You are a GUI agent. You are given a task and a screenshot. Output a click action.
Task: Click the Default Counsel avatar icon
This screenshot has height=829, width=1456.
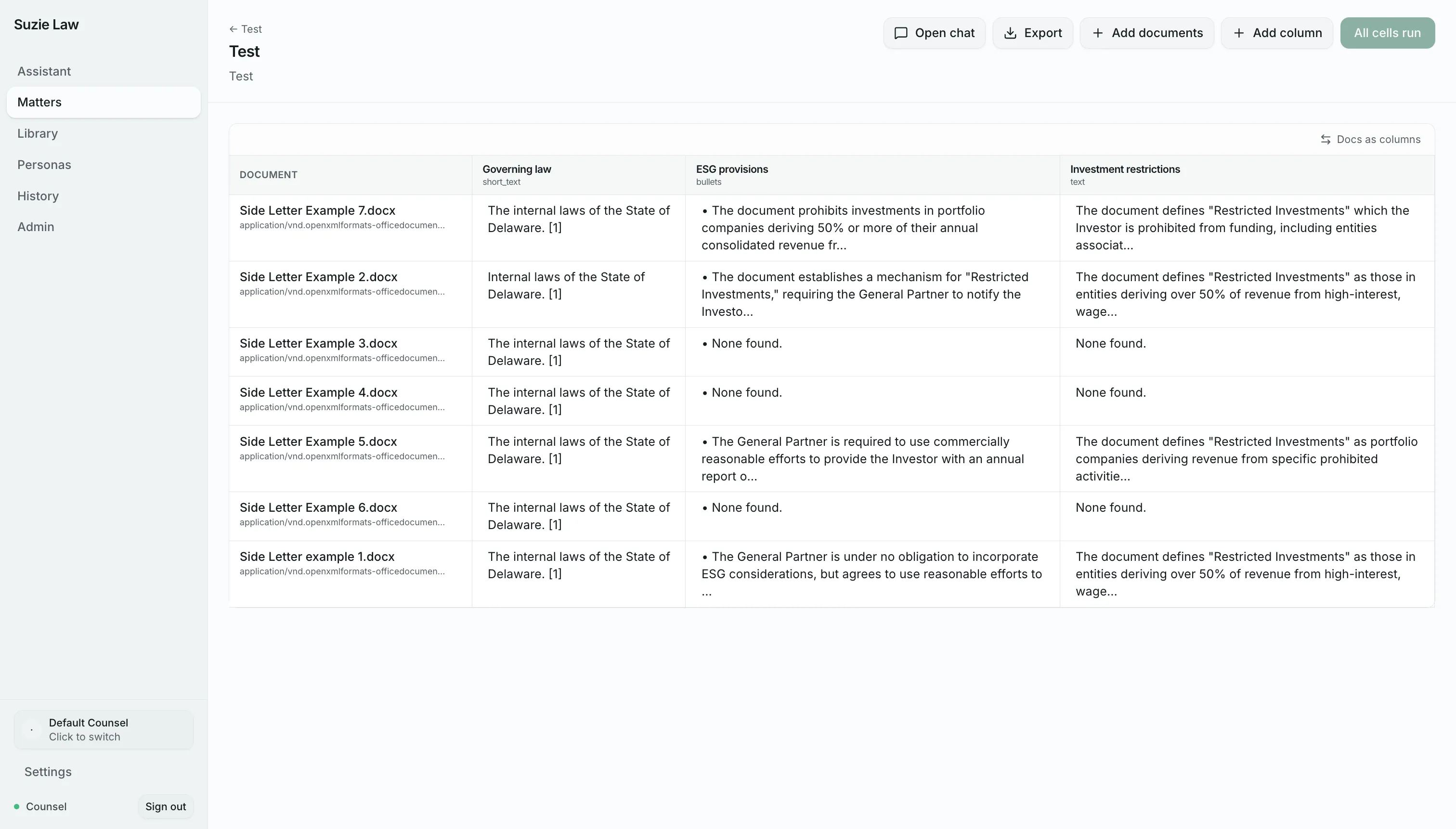pyautogui.click(x=31, y=729)
